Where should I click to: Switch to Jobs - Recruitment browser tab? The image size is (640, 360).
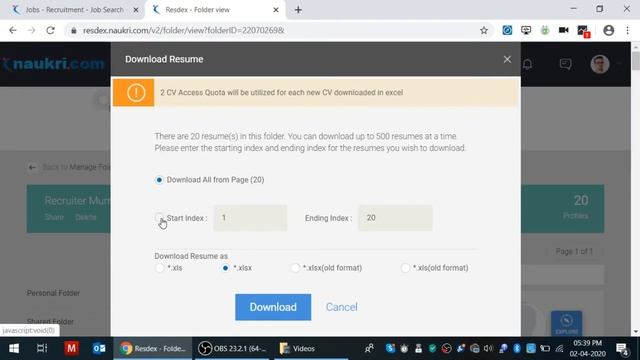click(x=74, y=10)
